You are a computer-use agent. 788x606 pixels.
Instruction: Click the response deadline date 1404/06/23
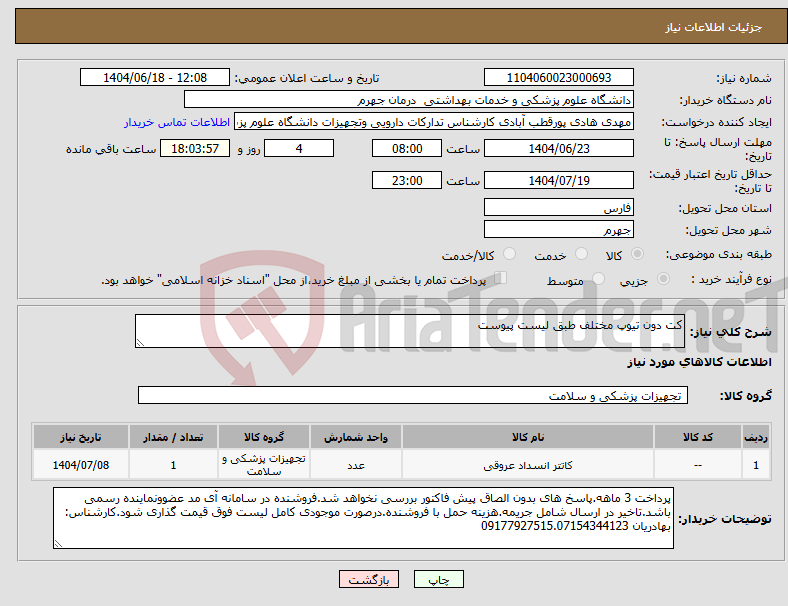[558, 148]
